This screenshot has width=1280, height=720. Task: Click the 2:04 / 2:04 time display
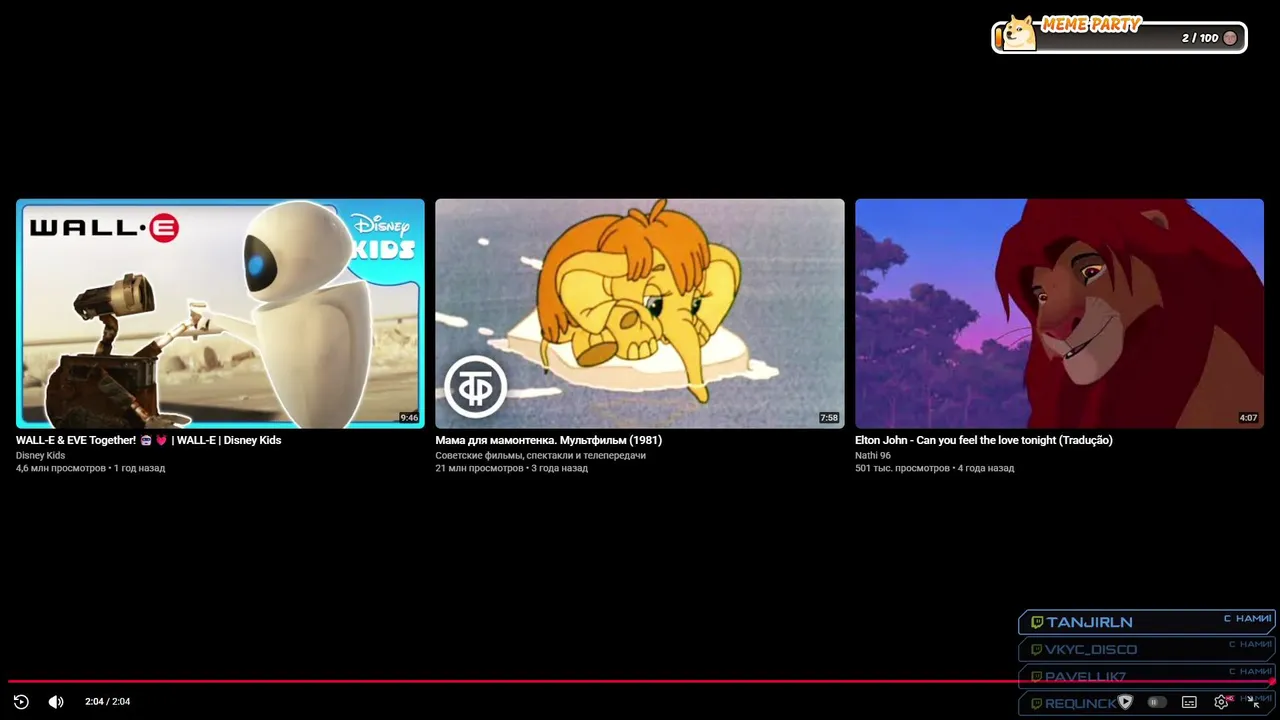point(107,702)
